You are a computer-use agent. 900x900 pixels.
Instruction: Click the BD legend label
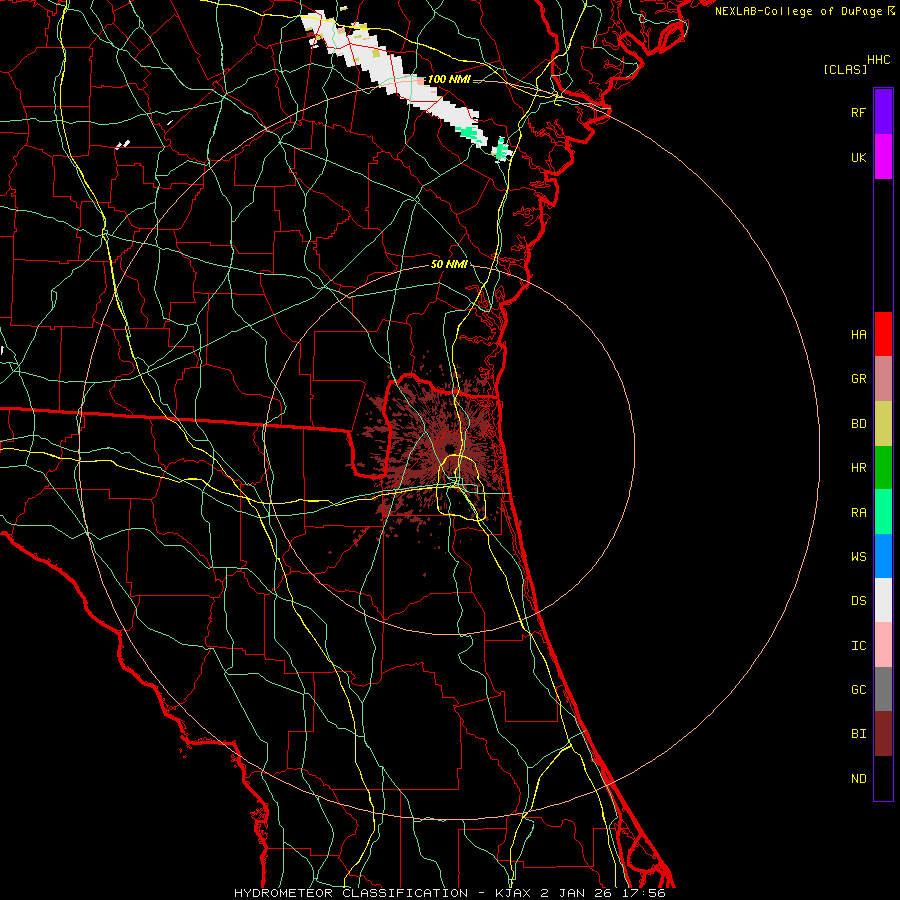pyautogui.click(x=858, y=424)
